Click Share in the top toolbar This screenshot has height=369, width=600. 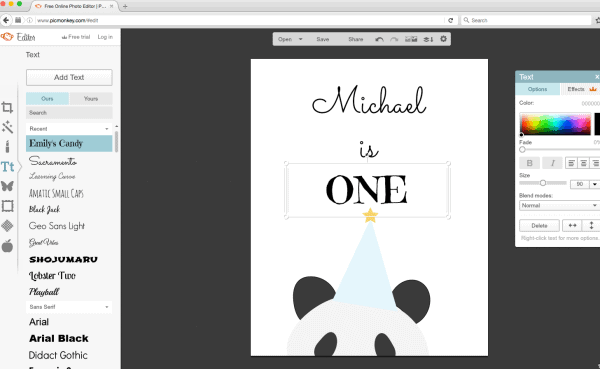[x=355, y=39]
